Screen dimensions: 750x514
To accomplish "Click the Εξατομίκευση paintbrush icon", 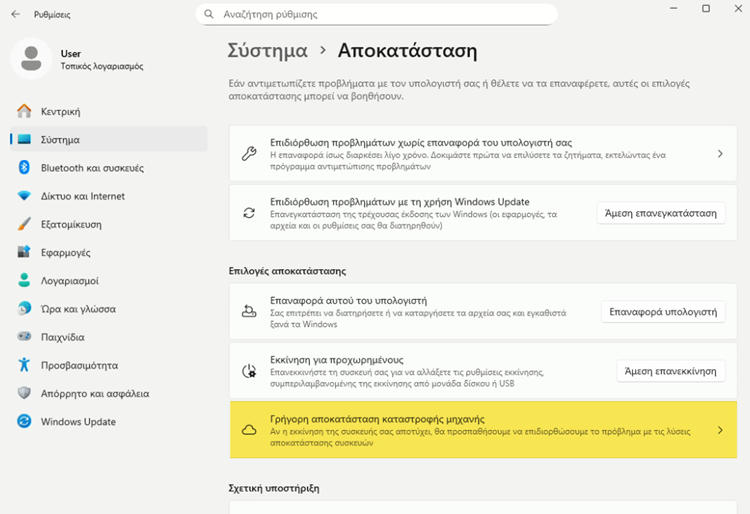I will (24, 224).
